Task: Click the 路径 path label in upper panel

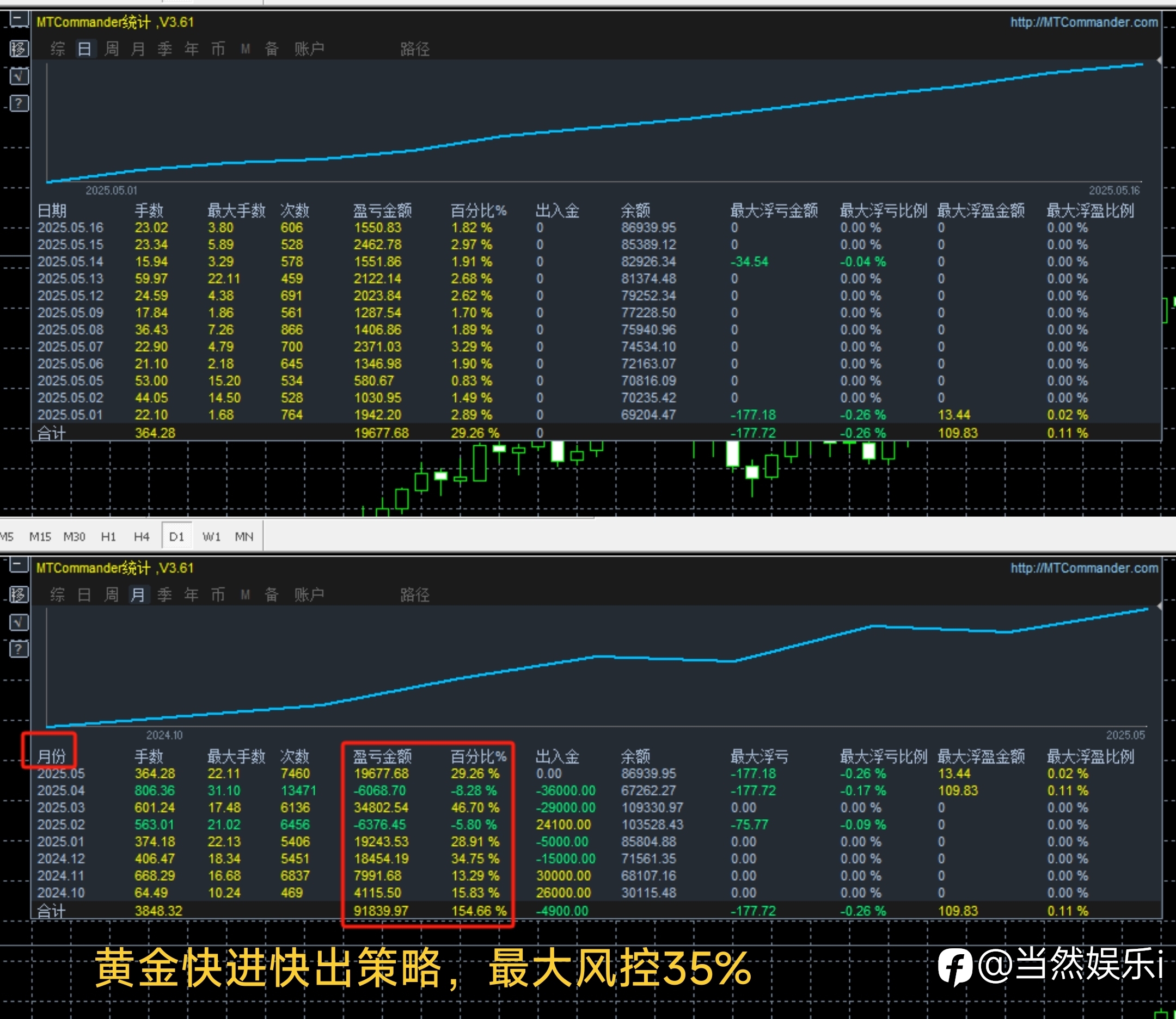Action: pos(414,49)
